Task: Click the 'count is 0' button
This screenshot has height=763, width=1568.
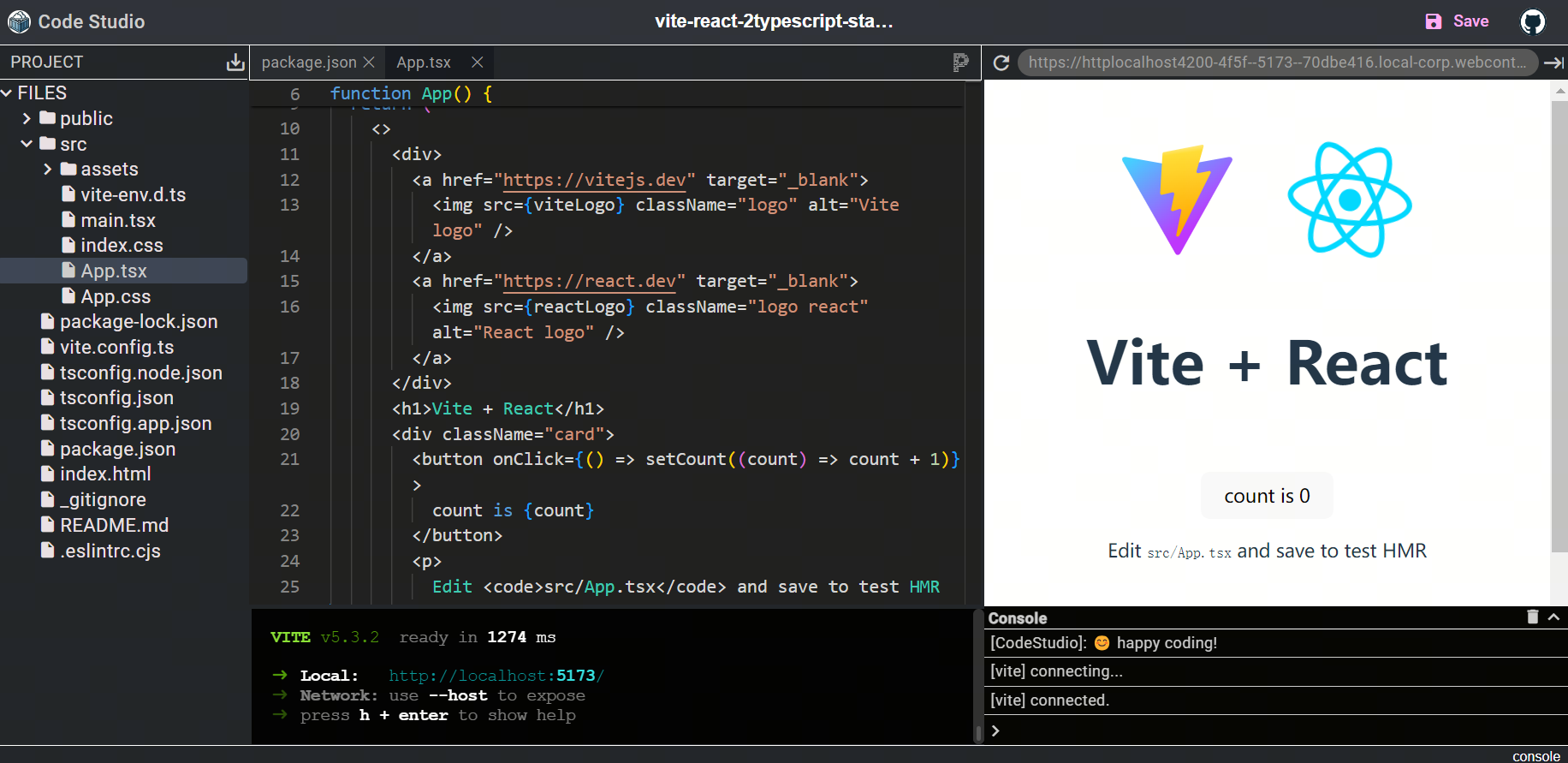Action: [x=1267, y=496]
